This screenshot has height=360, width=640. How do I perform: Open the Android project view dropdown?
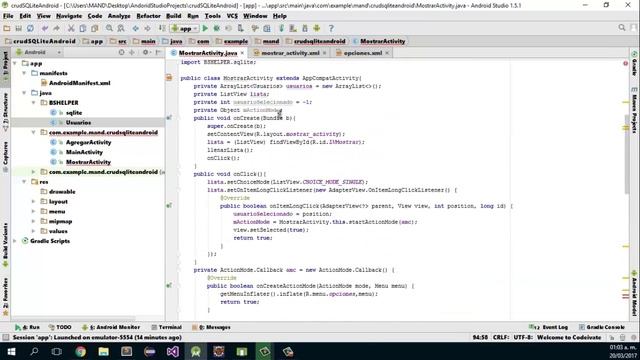(x=38, y=53)
